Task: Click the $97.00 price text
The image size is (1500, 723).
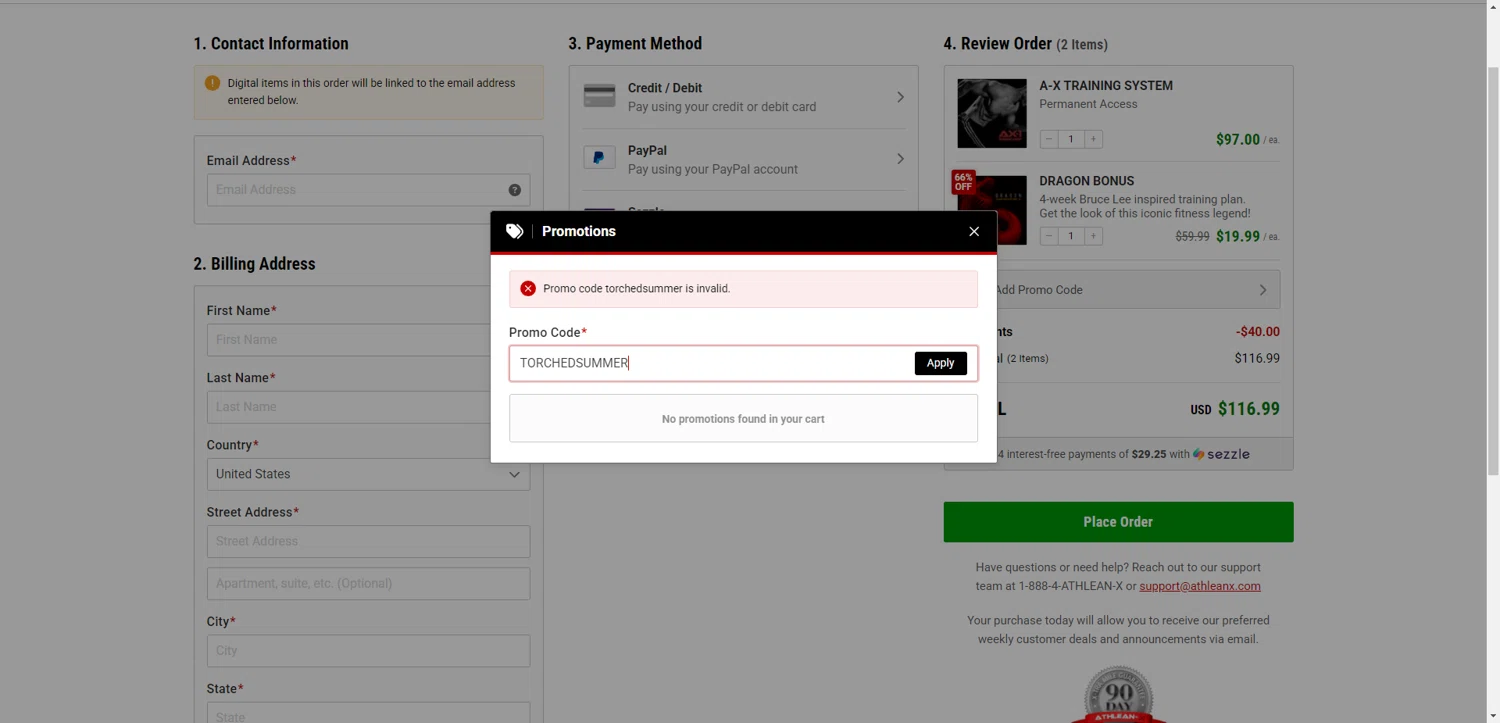Action: click(1237, 140)
